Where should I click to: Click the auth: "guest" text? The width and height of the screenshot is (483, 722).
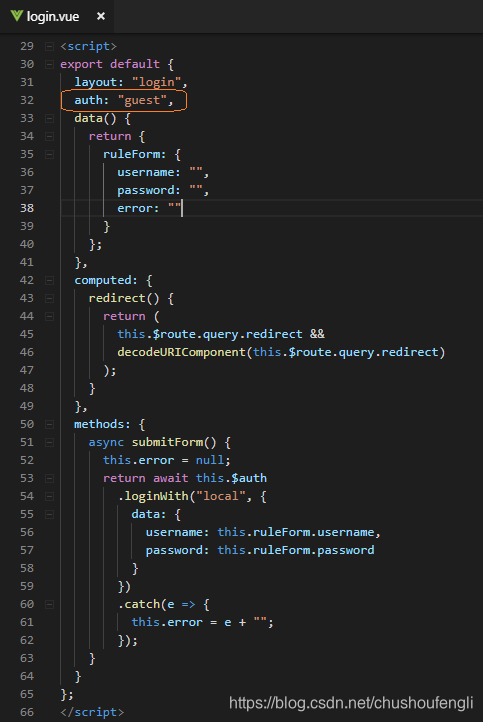[124, 100]
